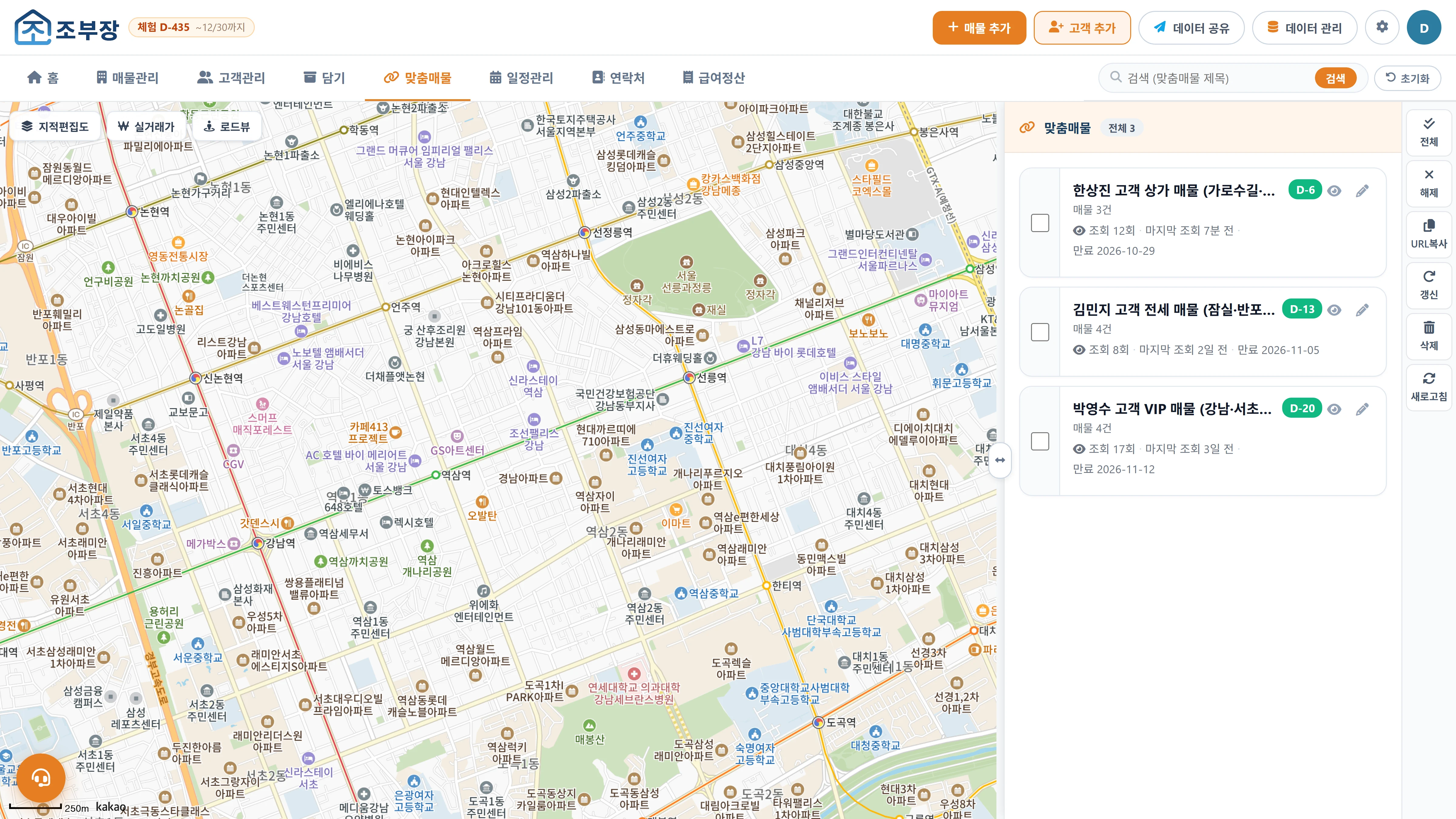
Task: Select the 맞춤매물 tab
Action: tap(418, 78)
